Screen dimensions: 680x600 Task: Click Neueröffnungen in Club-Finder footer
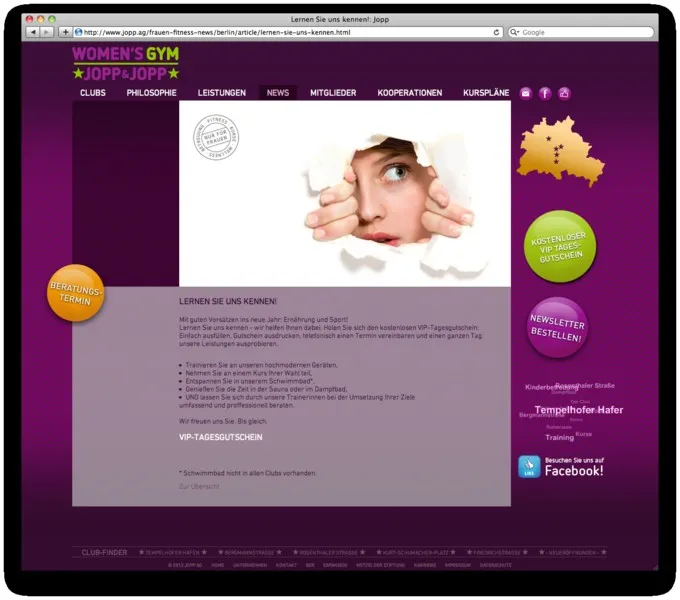(x=572, y=552)
